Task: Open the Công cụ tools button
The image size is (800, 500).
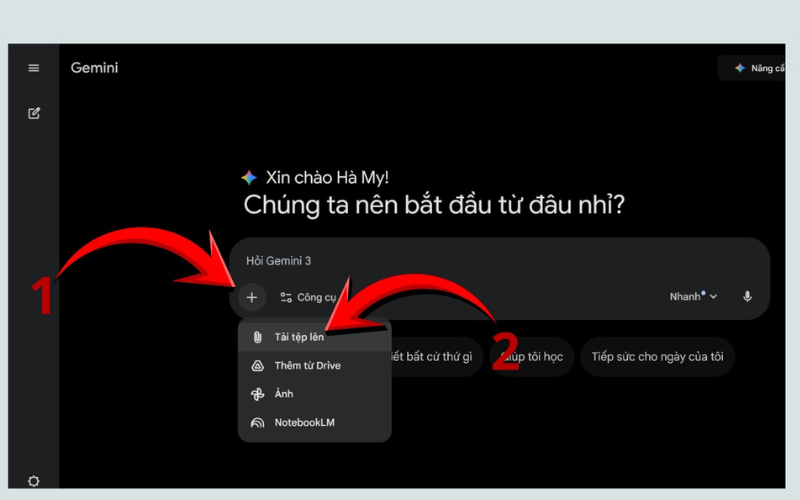Action: point(308,297)
